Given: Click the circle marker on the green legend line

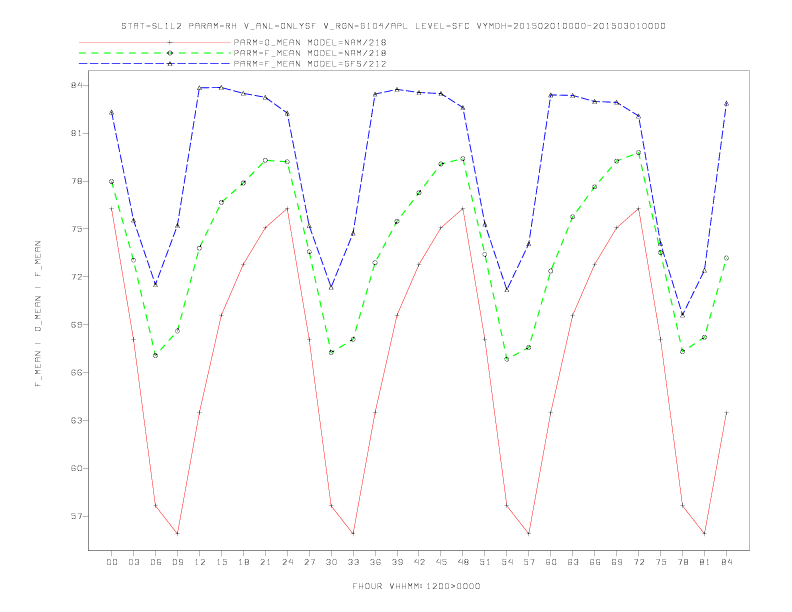Looking at the screenshot, I should coord(170,53).
